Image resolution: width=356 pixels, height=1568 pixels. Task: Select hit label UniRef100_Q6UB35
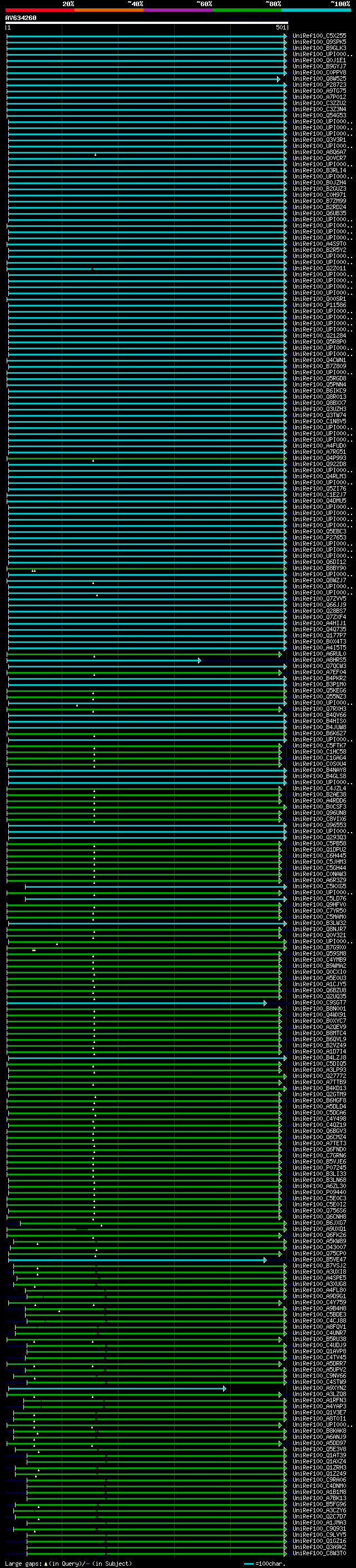(x=319, y=213)
